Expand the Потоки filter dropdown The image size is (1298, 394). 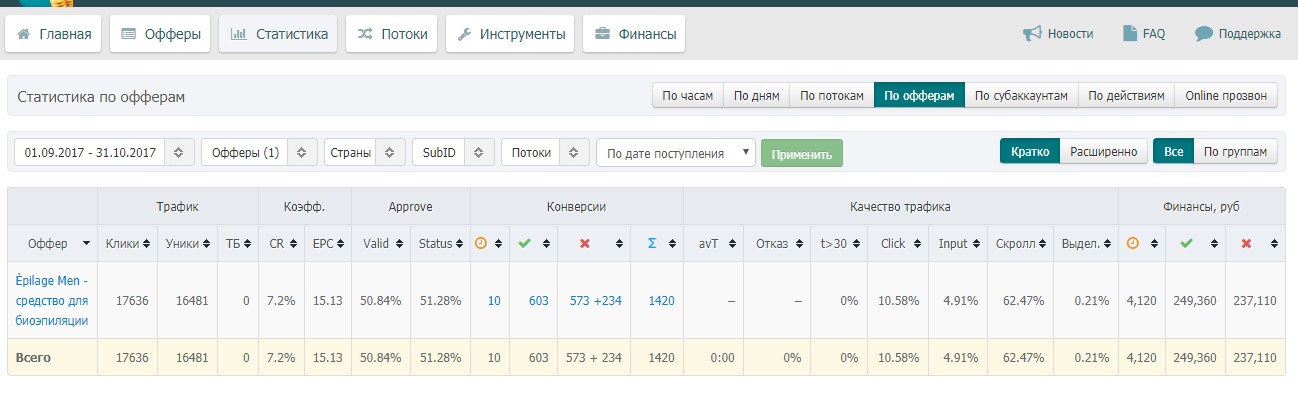coord(545,152)
